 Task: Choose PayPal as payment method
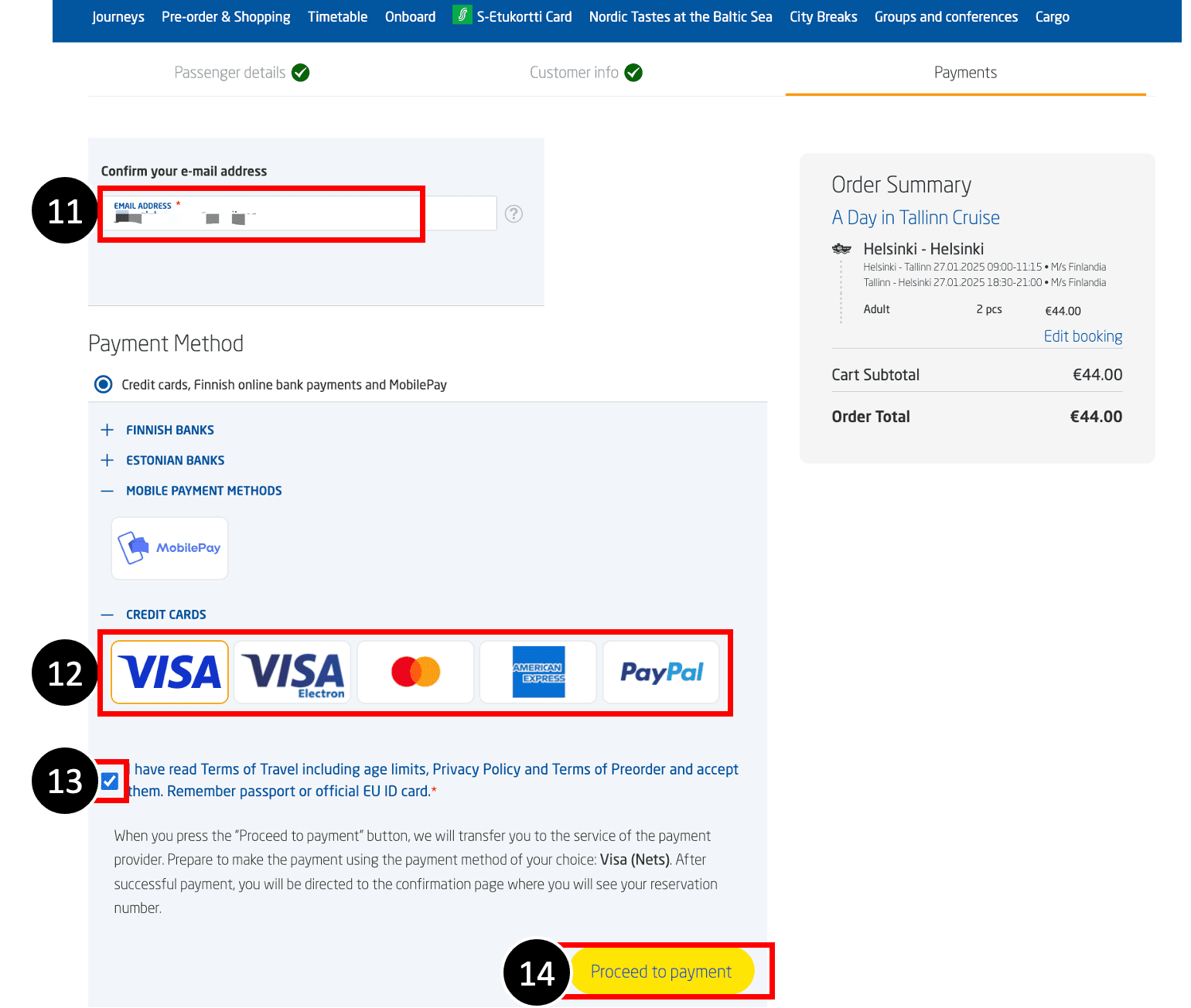click(661, 672)
